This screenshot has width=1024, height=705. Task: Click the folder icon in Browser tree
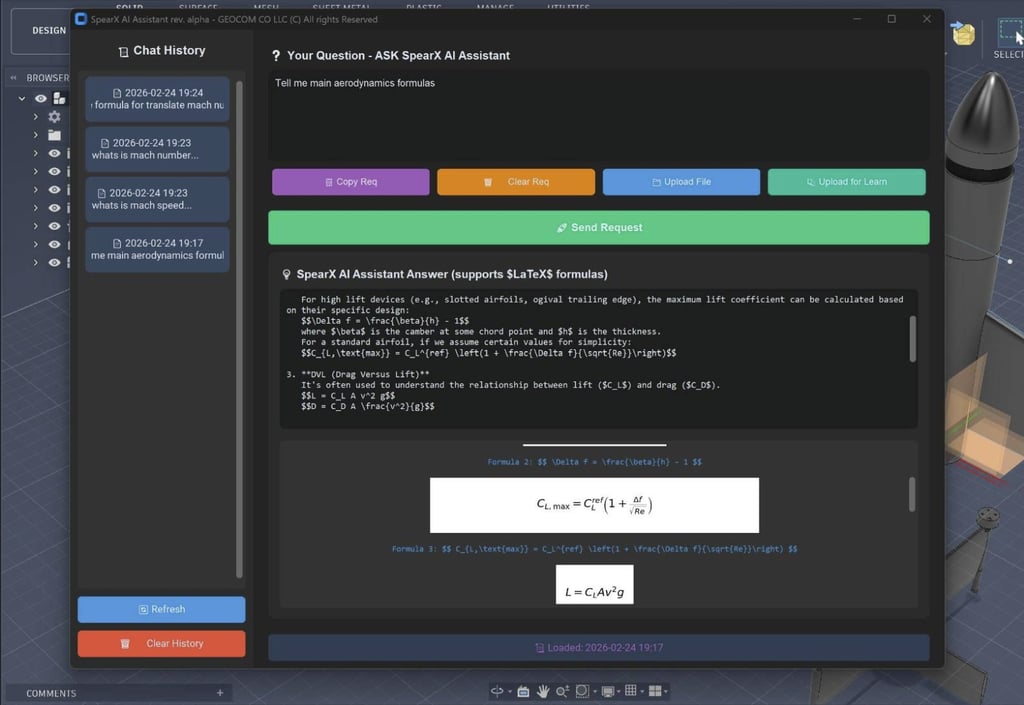[54, 135]
